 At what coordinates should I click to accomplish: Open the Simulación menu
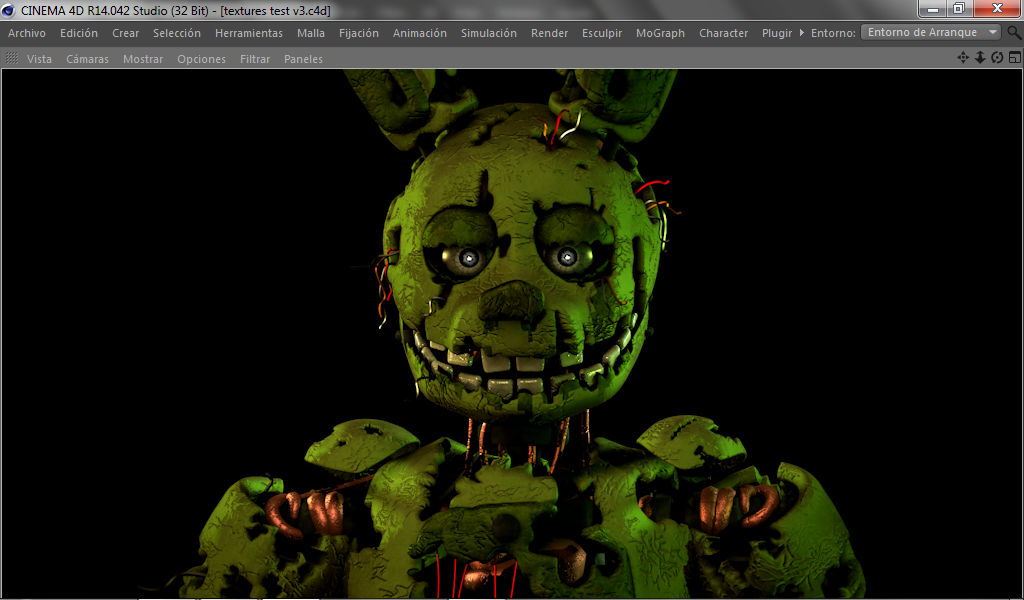coord(488,33)
